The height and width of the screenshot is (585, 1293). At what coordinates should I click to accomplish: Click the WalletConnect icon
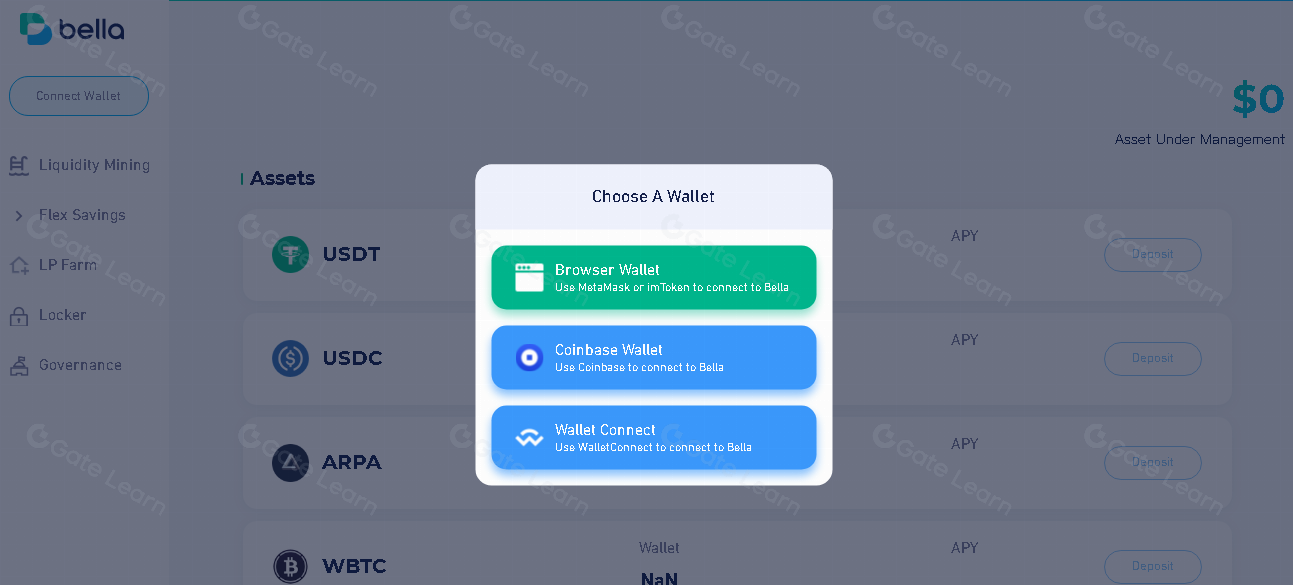click(x=529, y=437)
